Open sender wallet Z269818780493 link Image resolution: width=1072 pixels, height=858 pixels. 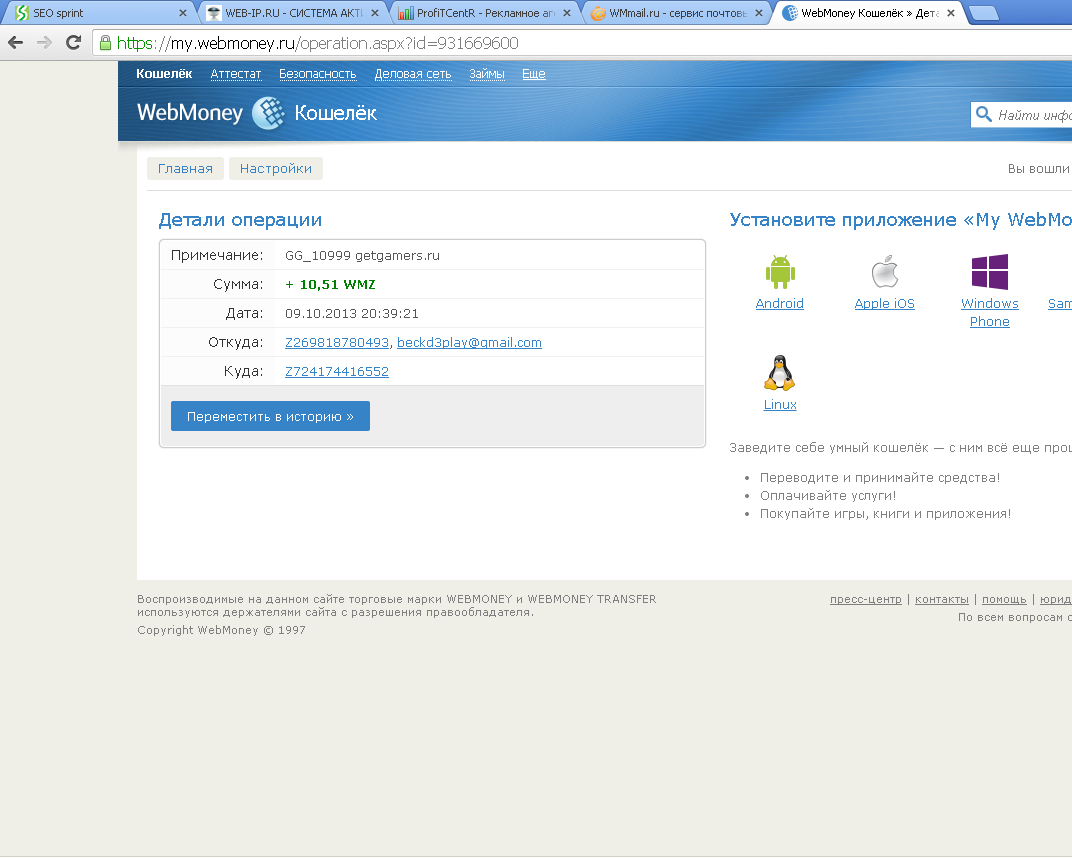click(x=337, y=343)
